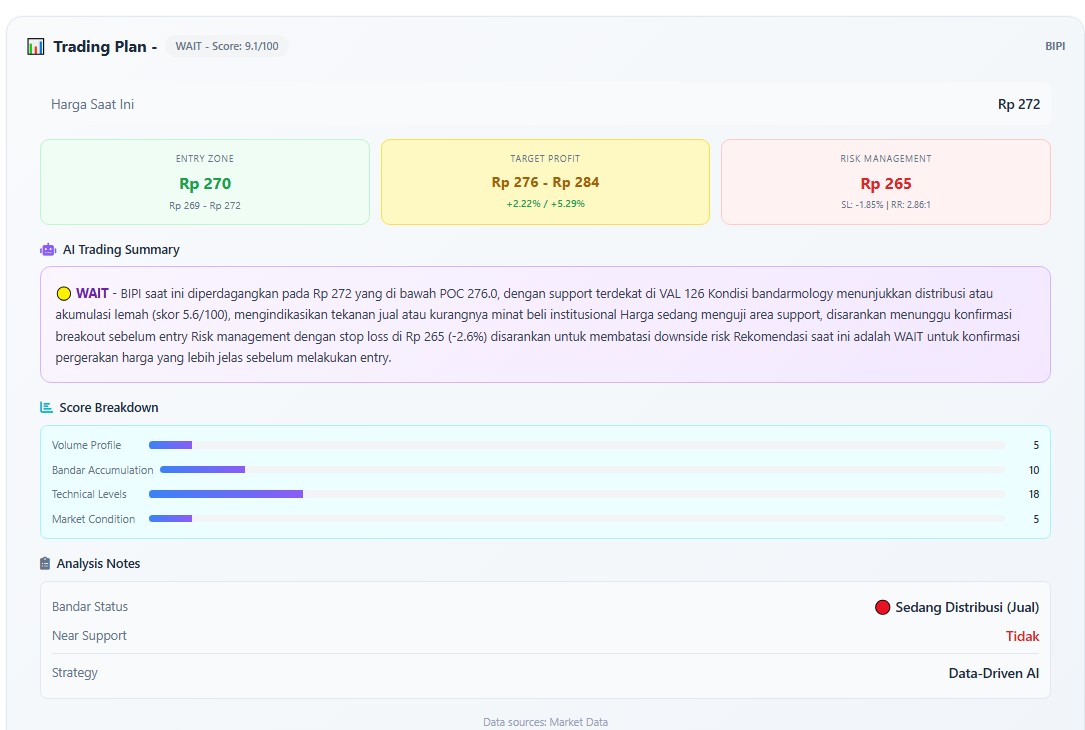Click the red Sedang Distribusi indicator dot
The width and height of the screenshot is (1085, 730).
click(x=882, y=607)
